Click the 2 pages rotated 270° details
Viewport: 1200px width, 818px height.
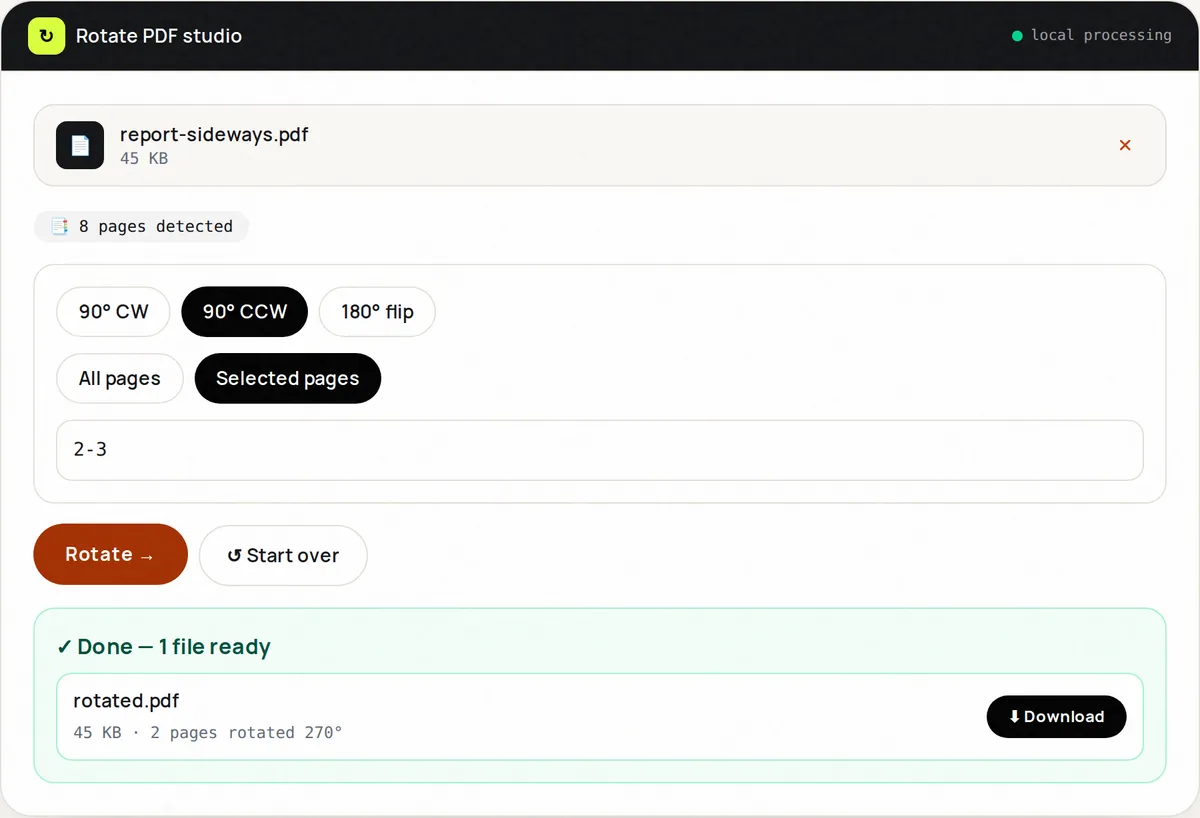click(246, 732)
